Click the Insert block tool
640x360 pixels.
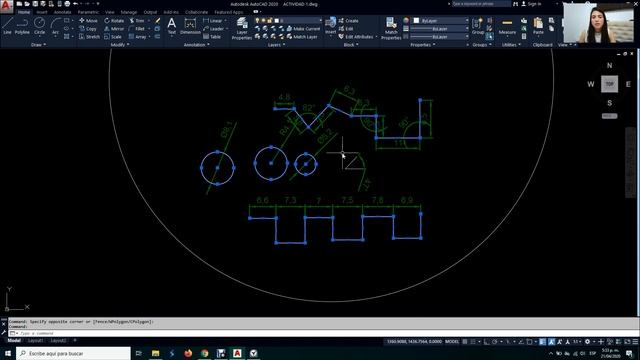coord(331,26)
